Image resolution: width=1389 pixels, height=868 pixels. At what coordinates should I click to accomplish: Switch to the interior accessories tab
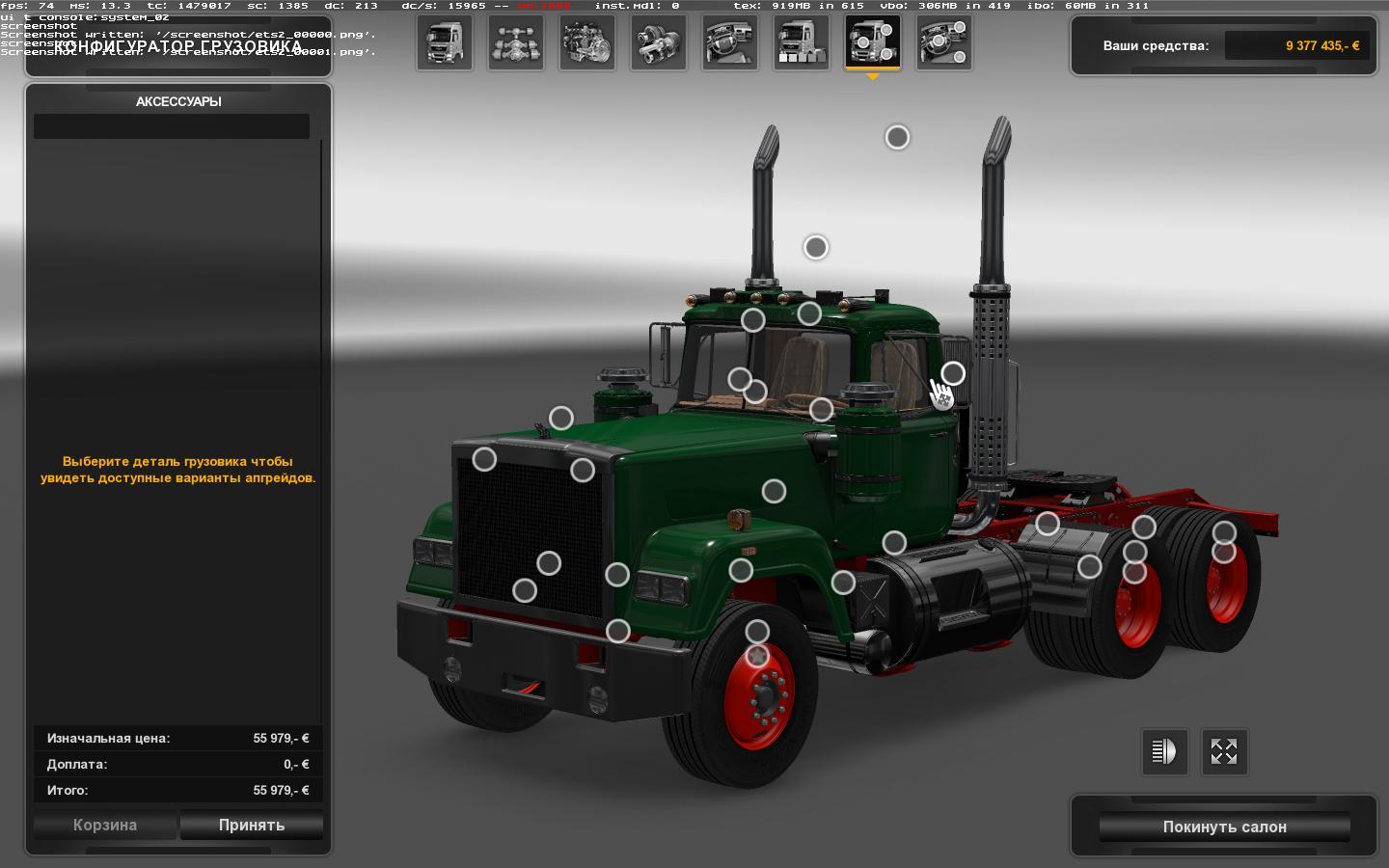pyautogui.click(x=944, y=43)
